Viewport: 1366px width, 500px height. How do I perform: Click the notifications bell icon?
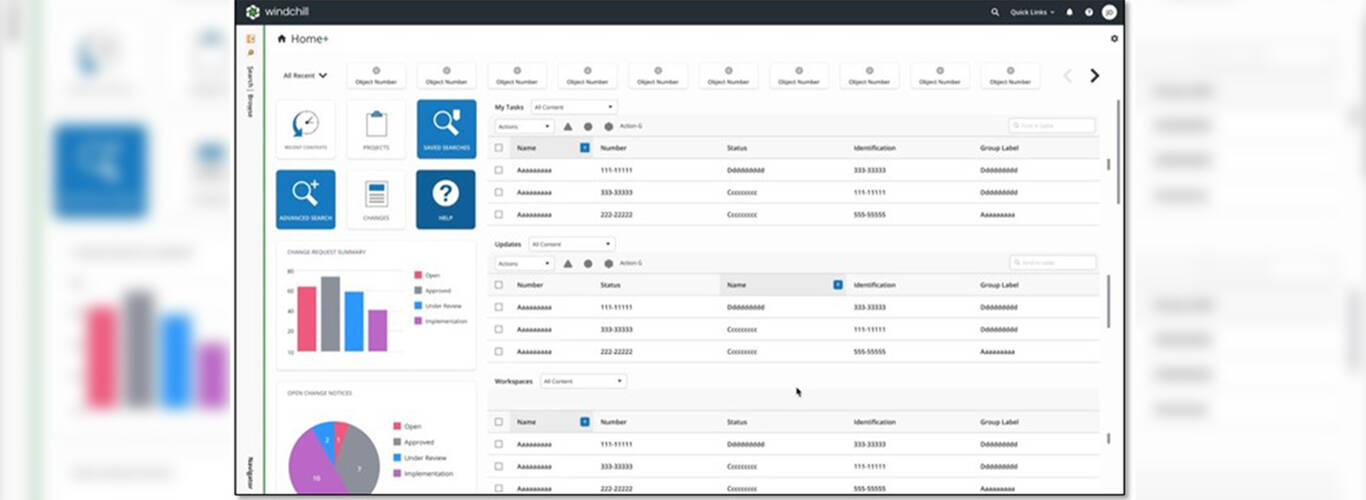(x=1069, y=12)
